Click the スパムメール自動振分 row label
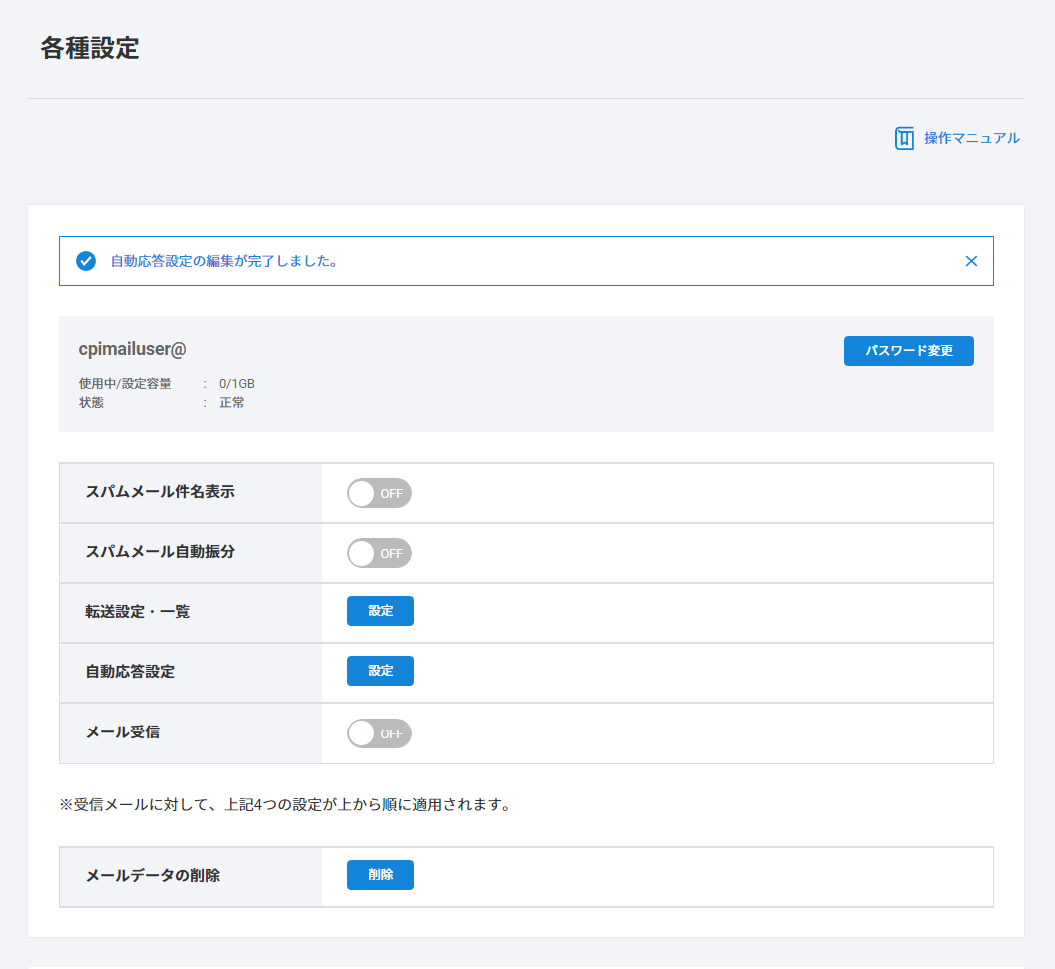The image size is (1055, 969). [x=160, y=552]
